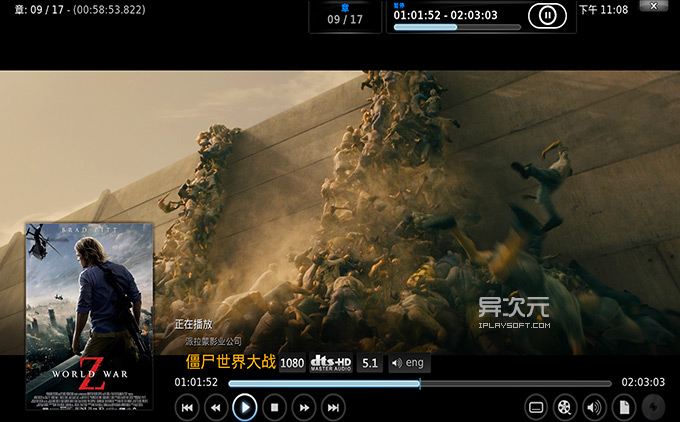680x422 pixels.
Task: Rewind the video playback
Action: coord(216,407)
